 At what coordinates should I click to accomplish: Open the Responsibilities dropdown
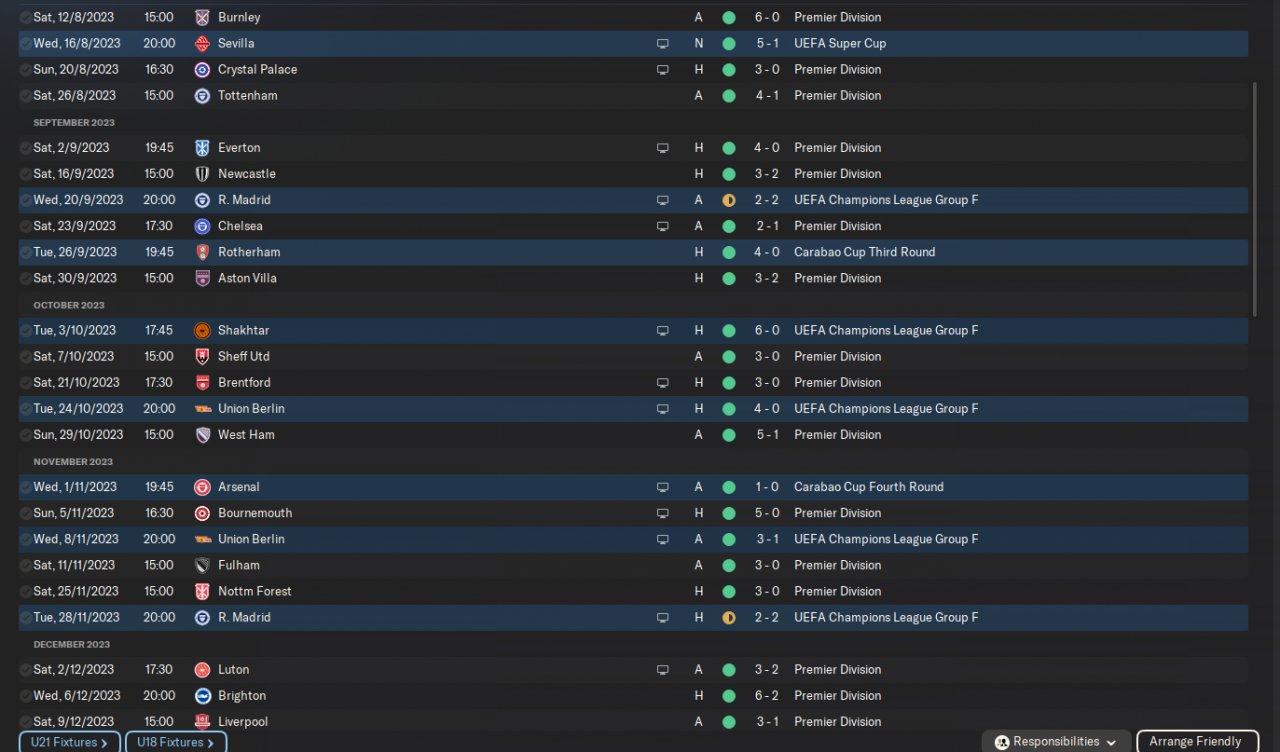[x=1057, y=742]
